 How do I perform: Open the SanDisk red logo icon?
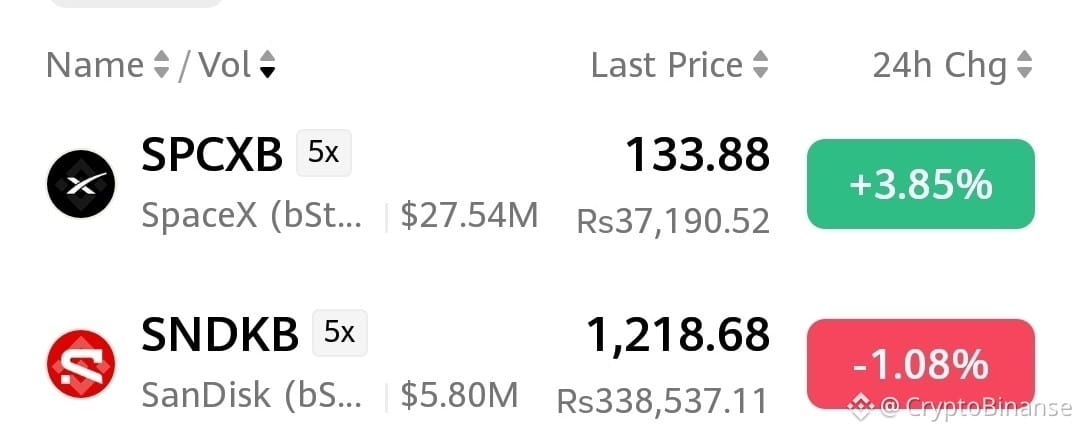81,364
